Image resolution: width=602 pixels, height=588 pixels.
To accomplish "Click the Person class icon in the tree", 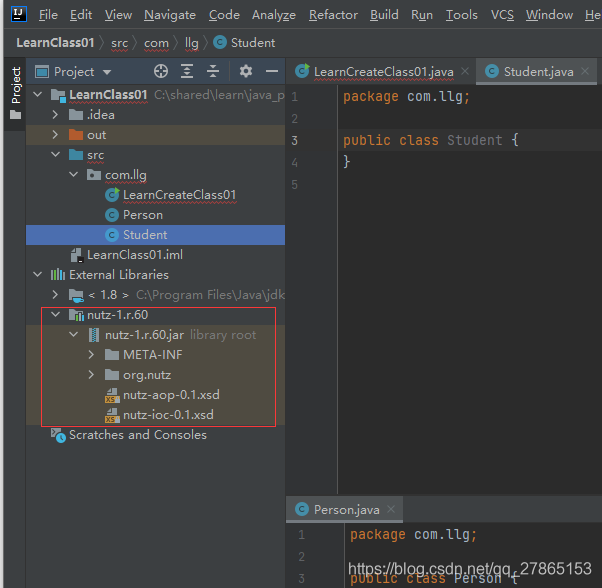I will (112, 215).
